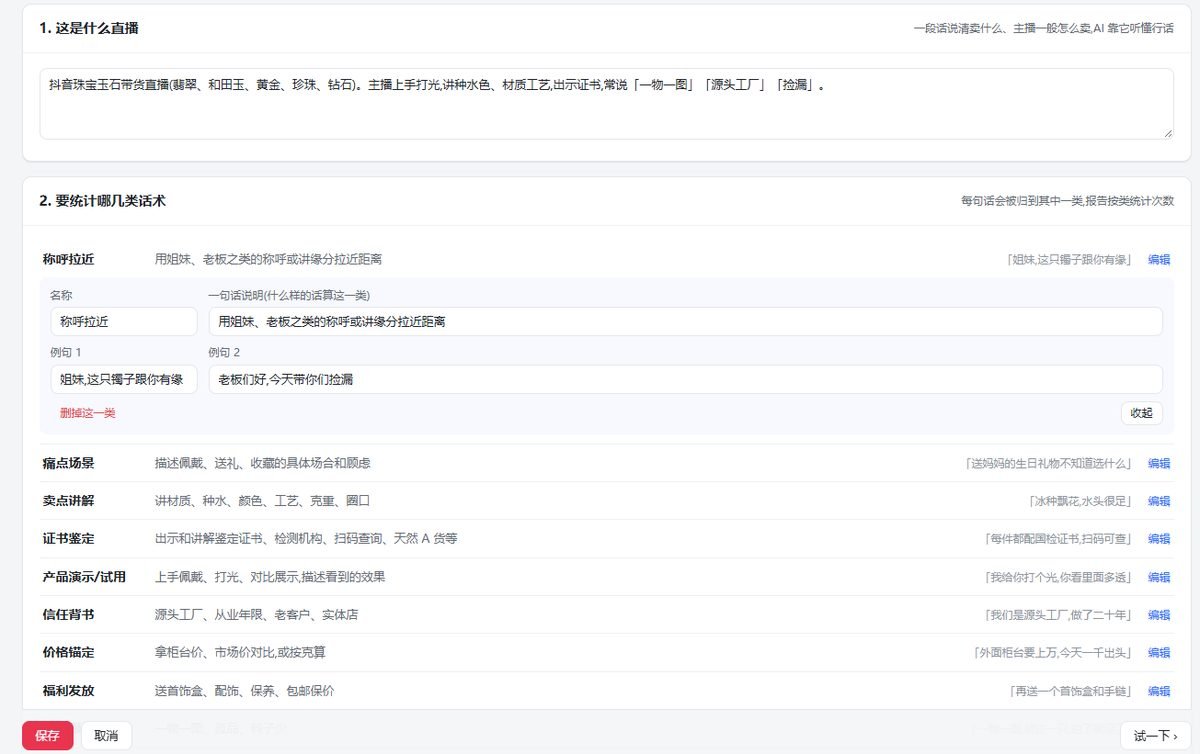The image size is (1200, 754).
Task: Click the 例句 2 input field
Action: 685,380
